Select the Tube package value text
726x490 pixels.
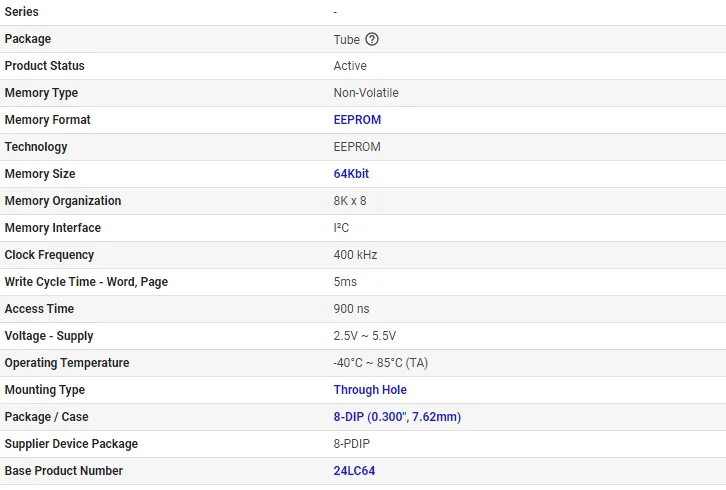tap(346, 39)
